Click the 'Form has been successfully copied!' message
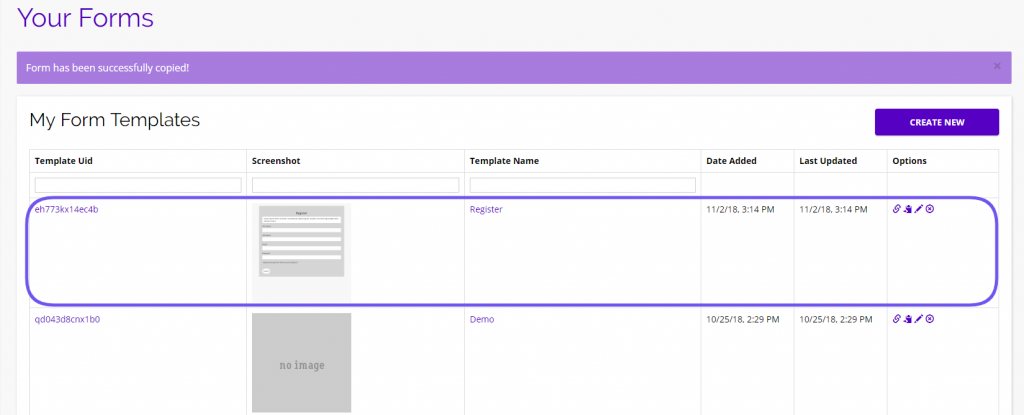 point(108,67)
